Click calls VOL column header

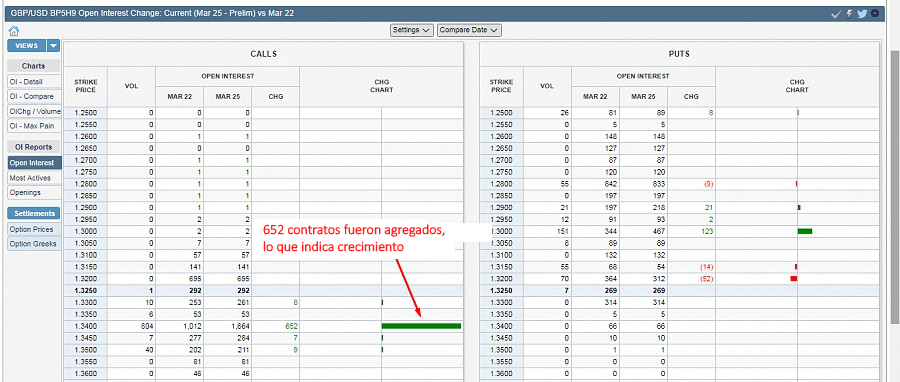[x=131, y=86]
